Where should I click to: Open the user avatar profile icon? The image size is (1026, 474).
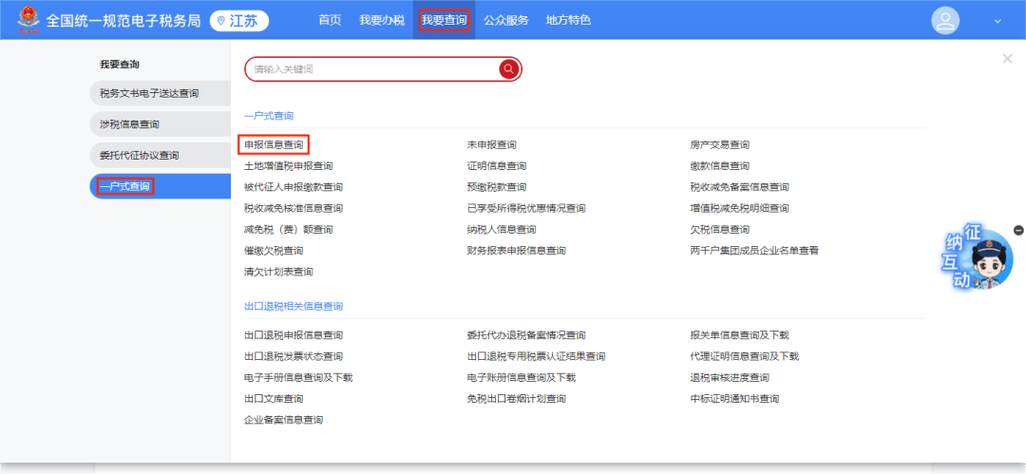[x=945, y=20]
